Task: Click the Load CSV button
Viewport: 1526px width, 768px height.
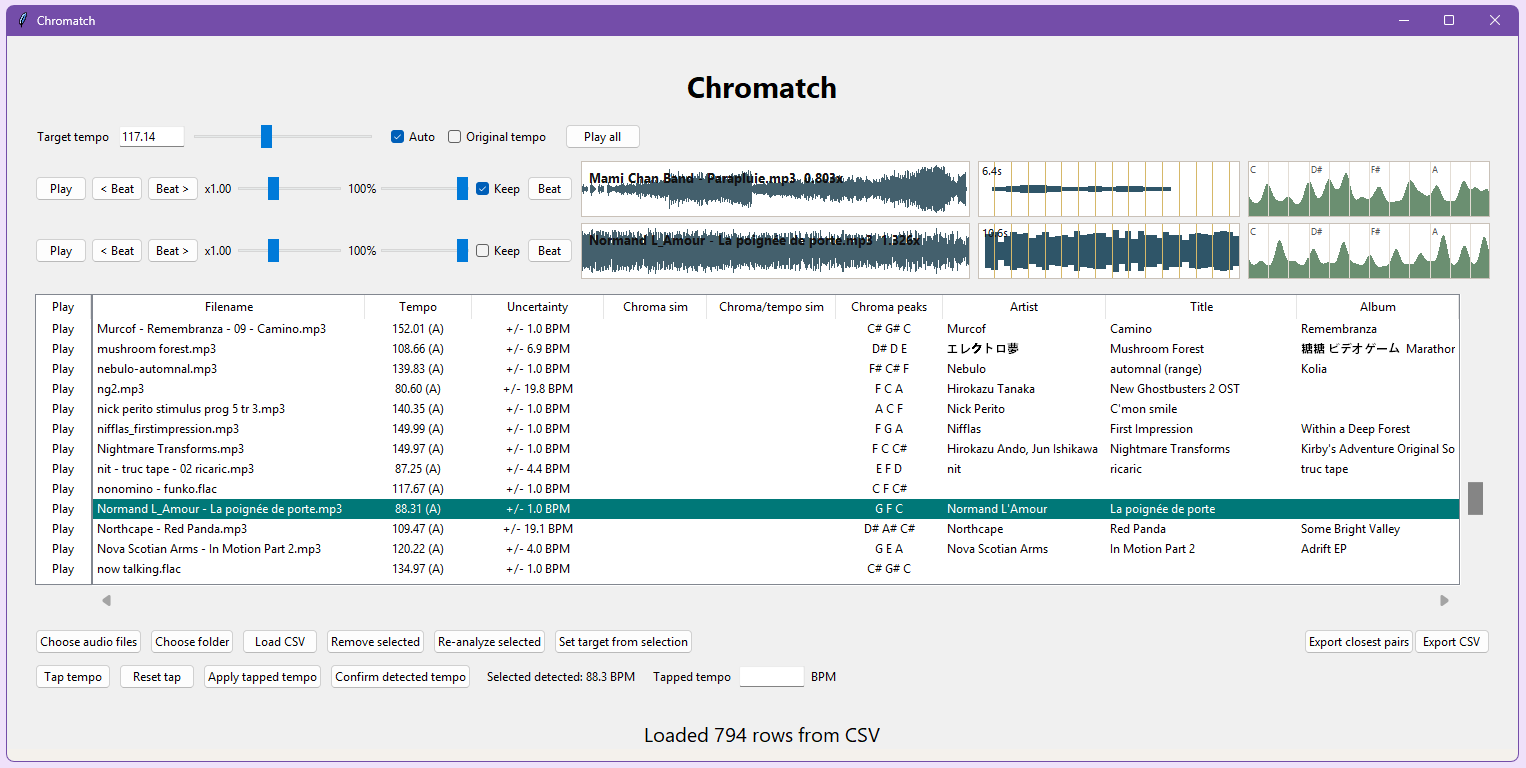Action: point(280,642)
